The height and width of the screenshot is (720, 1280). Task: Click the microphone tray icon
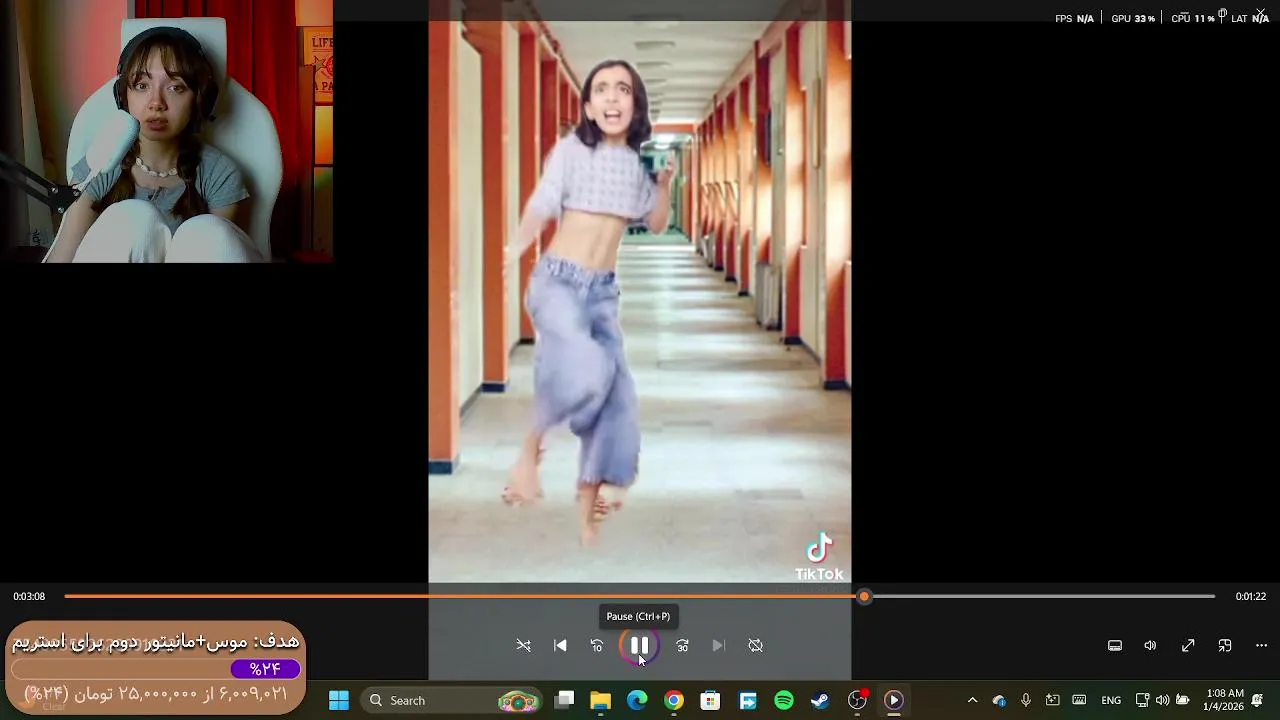tap(1026, 700)
